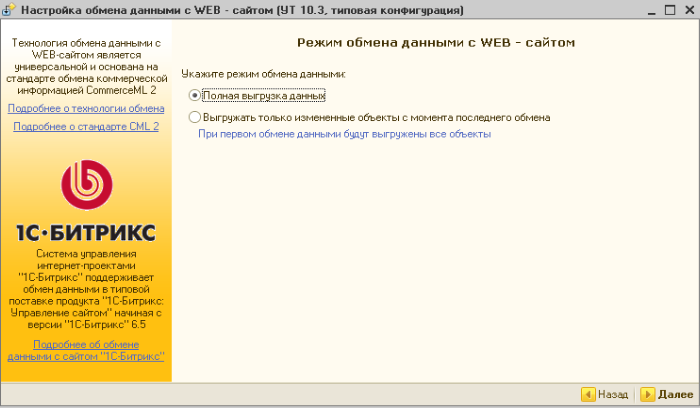Go back using the Назад button
Screen dimensions: 700x408
pyautogui.click(x=605, y=395)
